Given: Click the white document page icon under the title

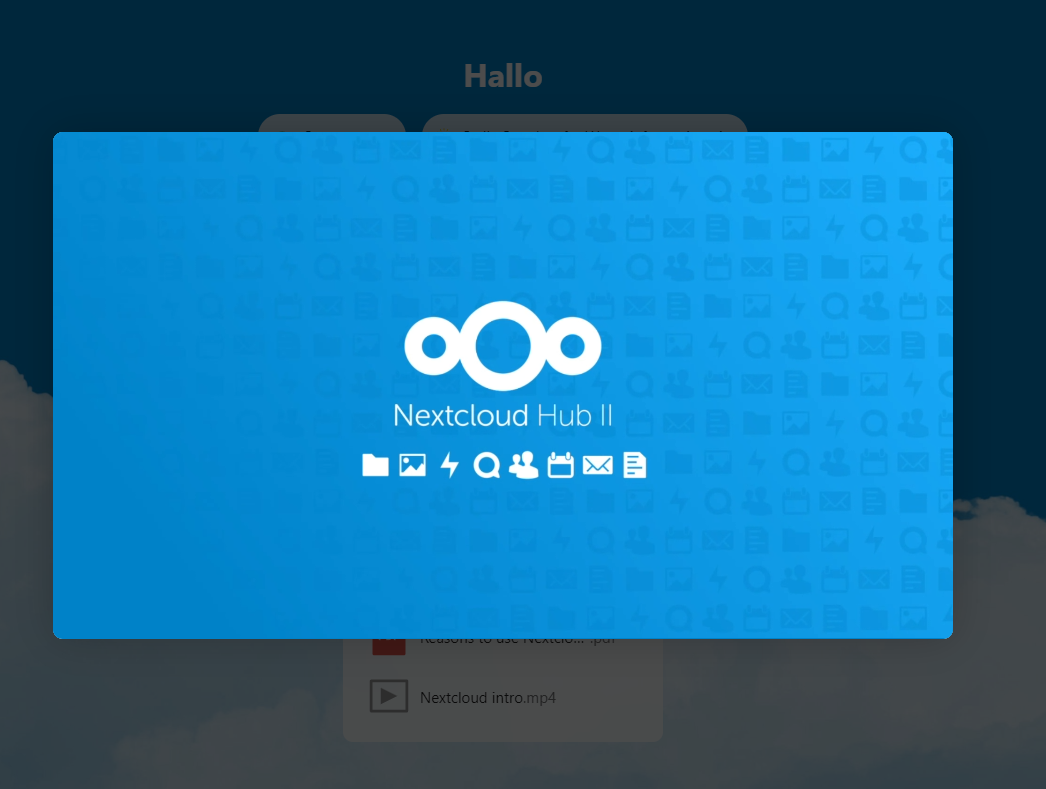Looking at the screenshot, I should tap(634, 465).
